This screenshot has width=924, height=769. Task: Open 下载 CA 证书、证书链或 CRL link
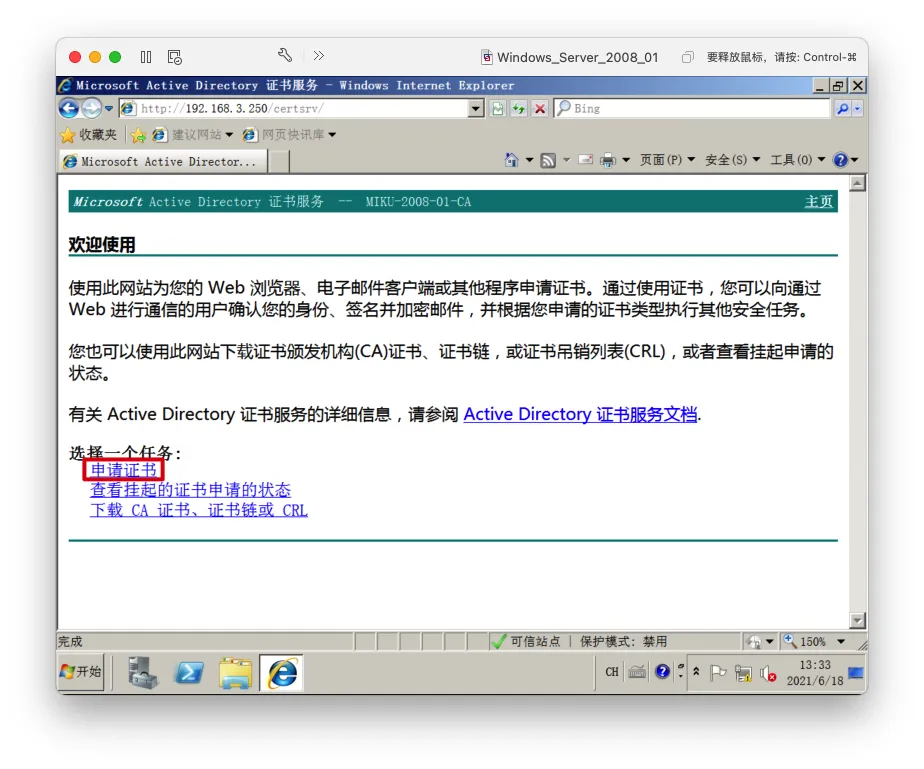tap(199, 510)
